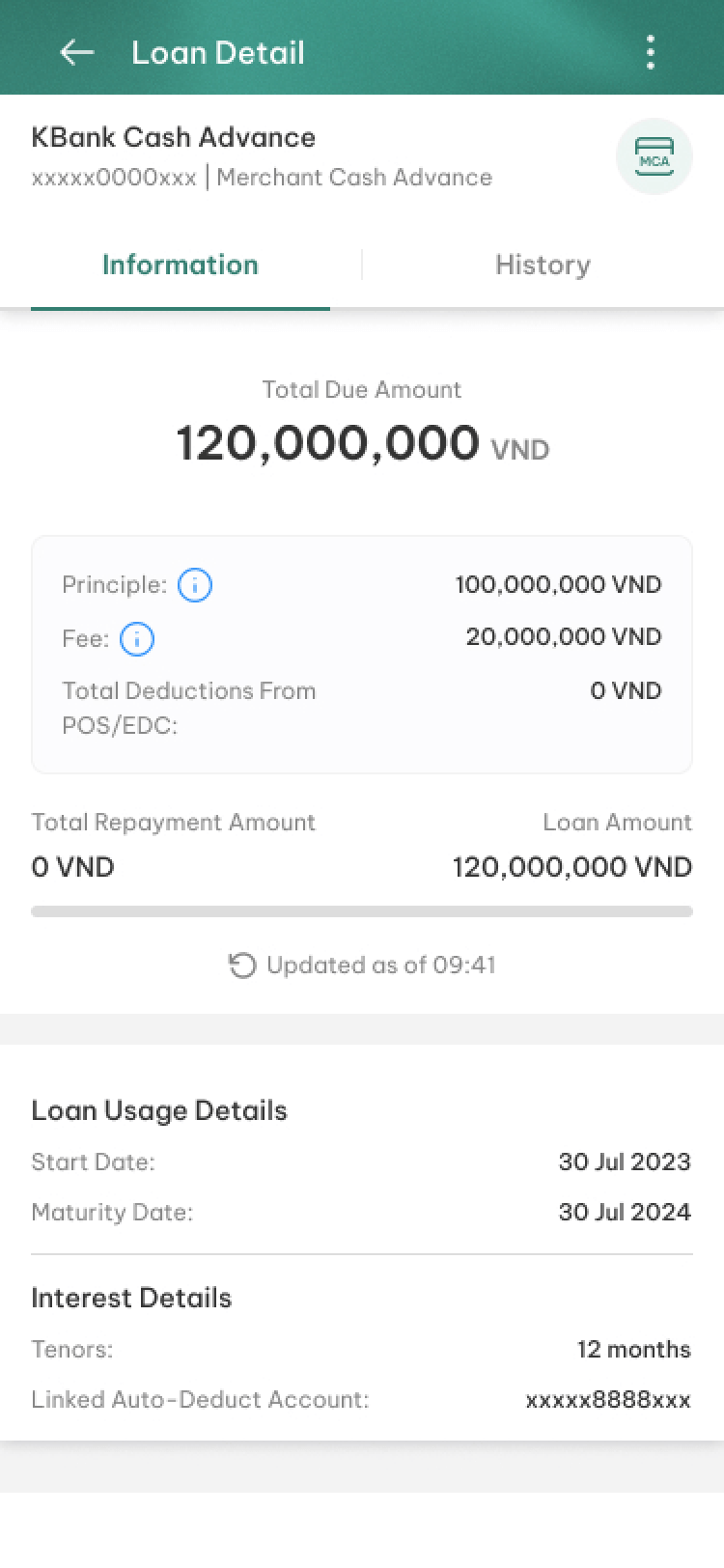
Task: Click the 120,000,000 VND Loan Amount value
Action: click(x=572, y=867)
